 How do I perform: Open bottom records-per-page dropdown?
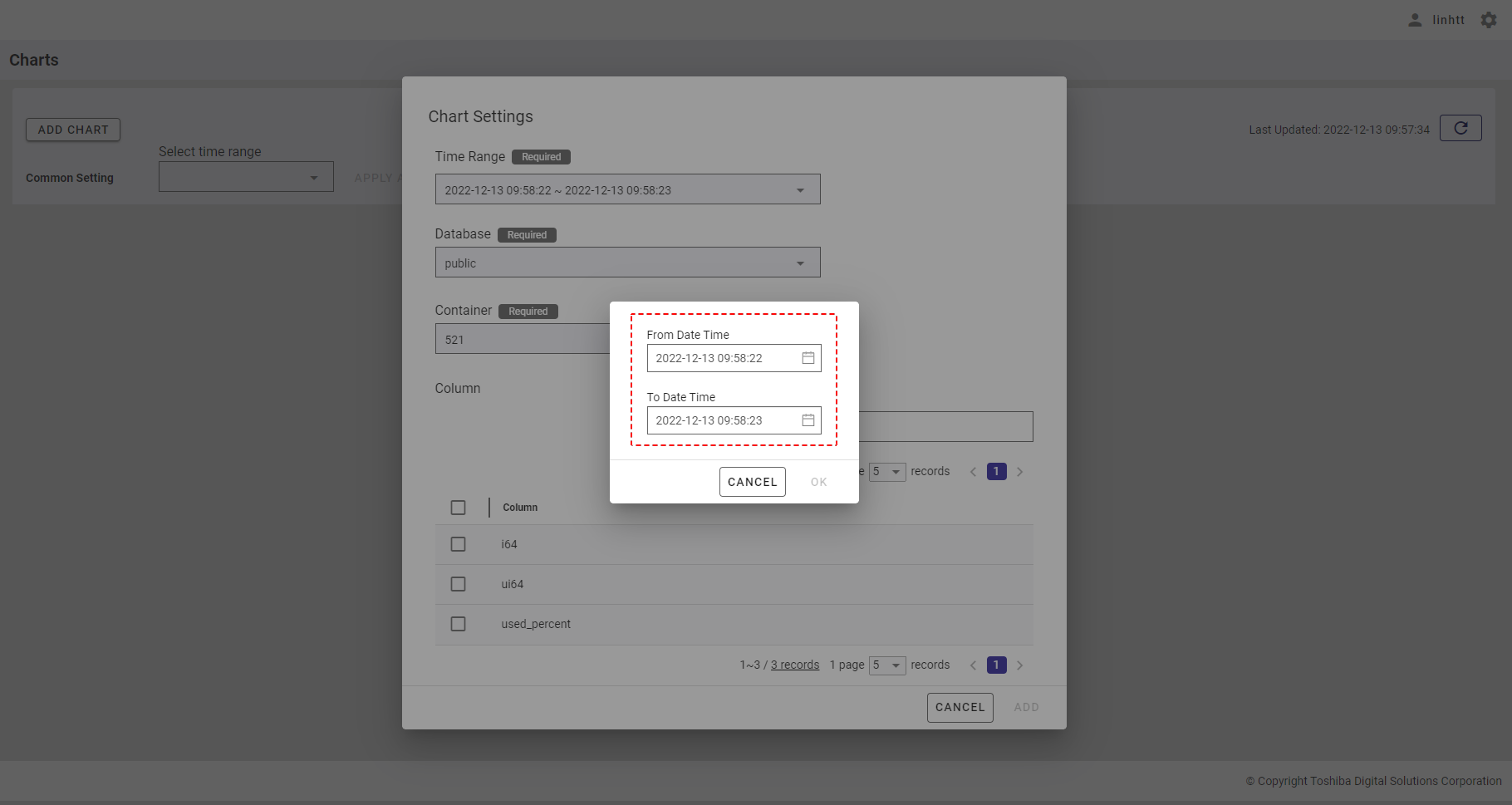(886, 665)
